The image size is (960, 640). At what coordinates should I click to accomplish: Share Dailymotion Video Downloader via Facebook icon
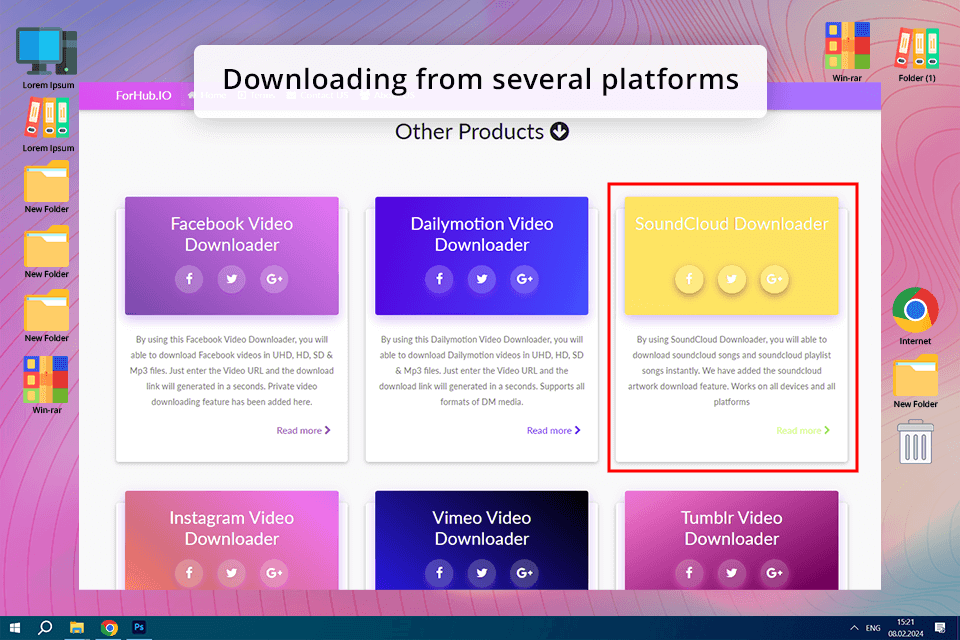coord(440,279)
